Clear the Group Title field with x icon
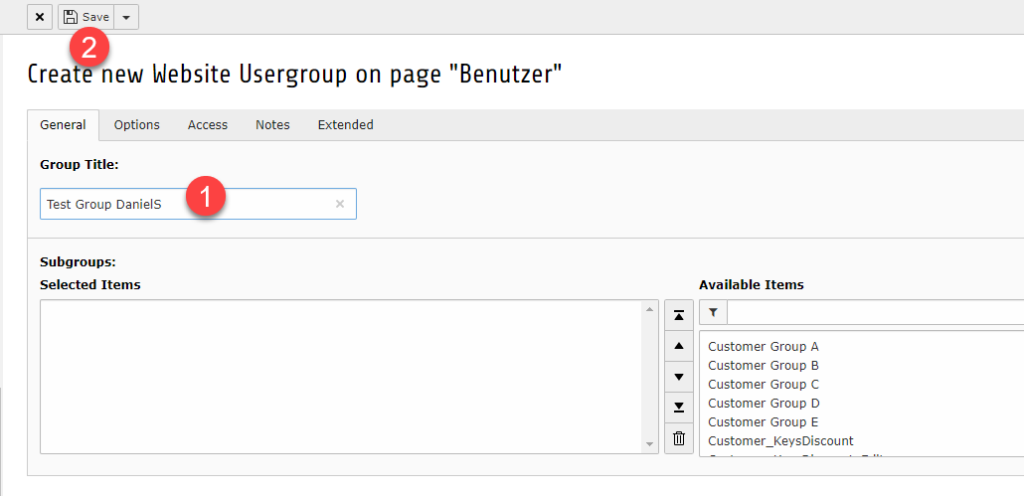The image size is (1024, 496). point(339,204)
